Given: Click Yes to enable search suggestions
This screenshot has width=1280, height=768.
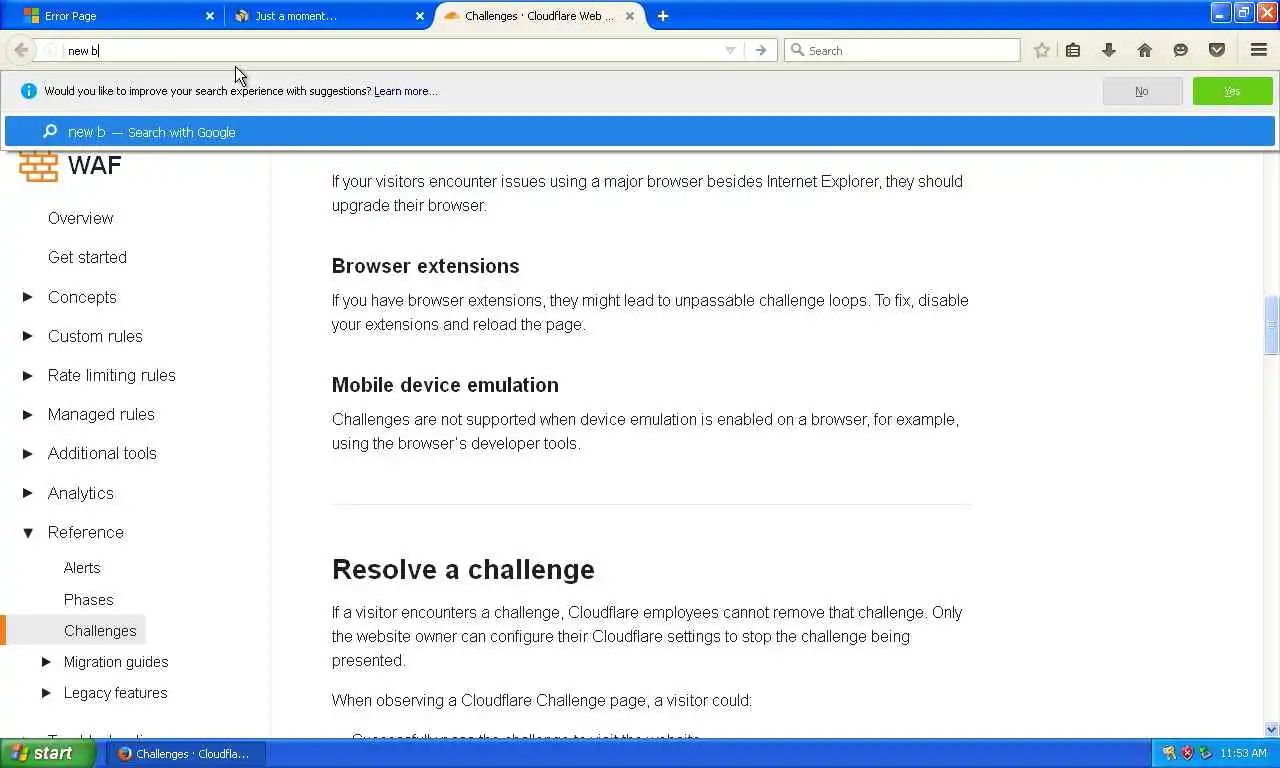Looking at the screenshot, I should [1232, 91].
